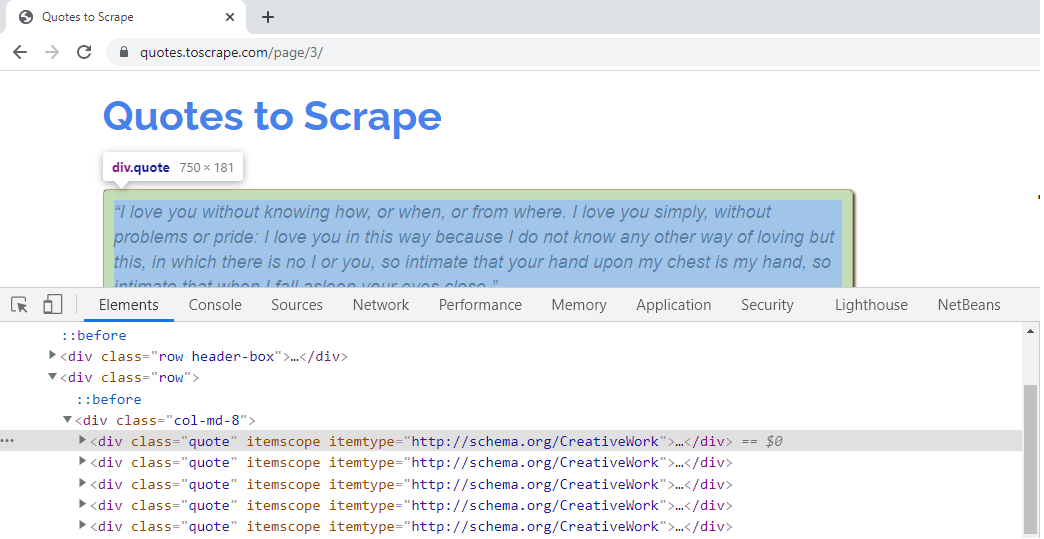This screenshot has height=539, width=1044.
Task: Open a new tab with the plus icon
Action: point(268,17)
